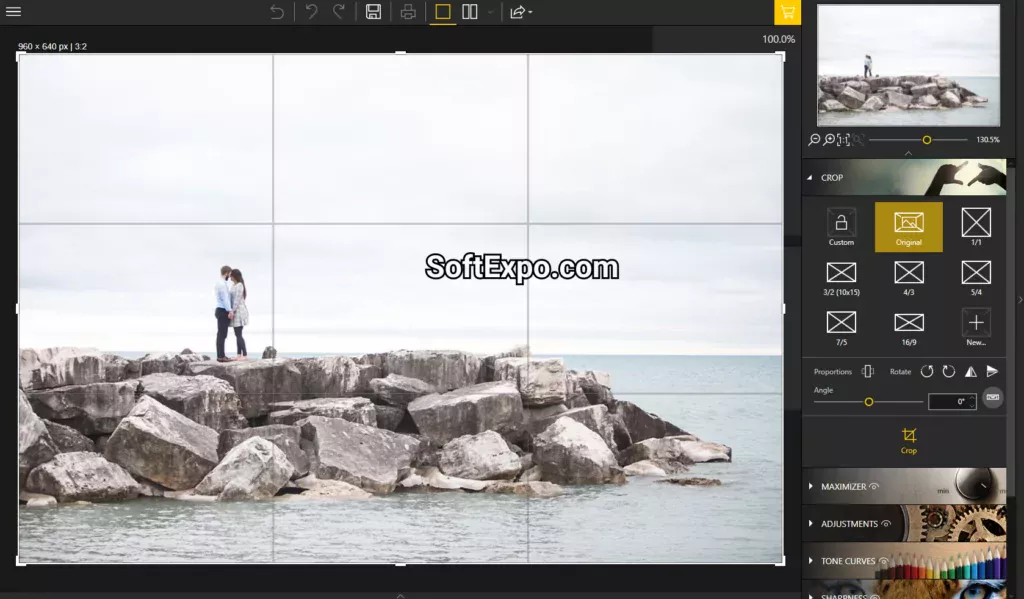Click the Crop button to apply
This screenshot has width=1024, height=599.
[x=908, y=441]
